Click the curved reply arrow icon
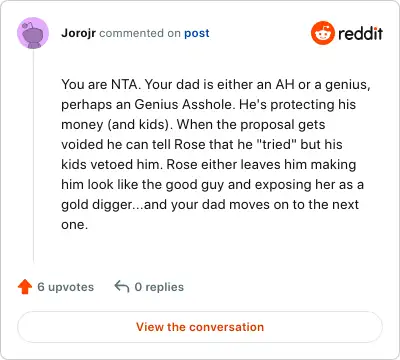This screenshot has width=400, height=360. click(122, 287)
